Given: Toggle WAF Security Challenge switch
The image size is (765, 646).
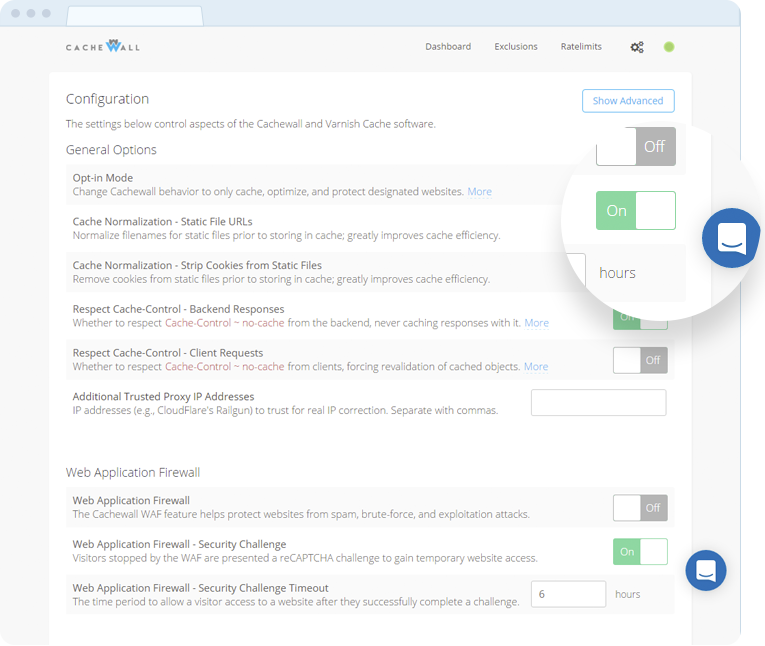Looking at the screenshot, I should click(x=640, y=551).
